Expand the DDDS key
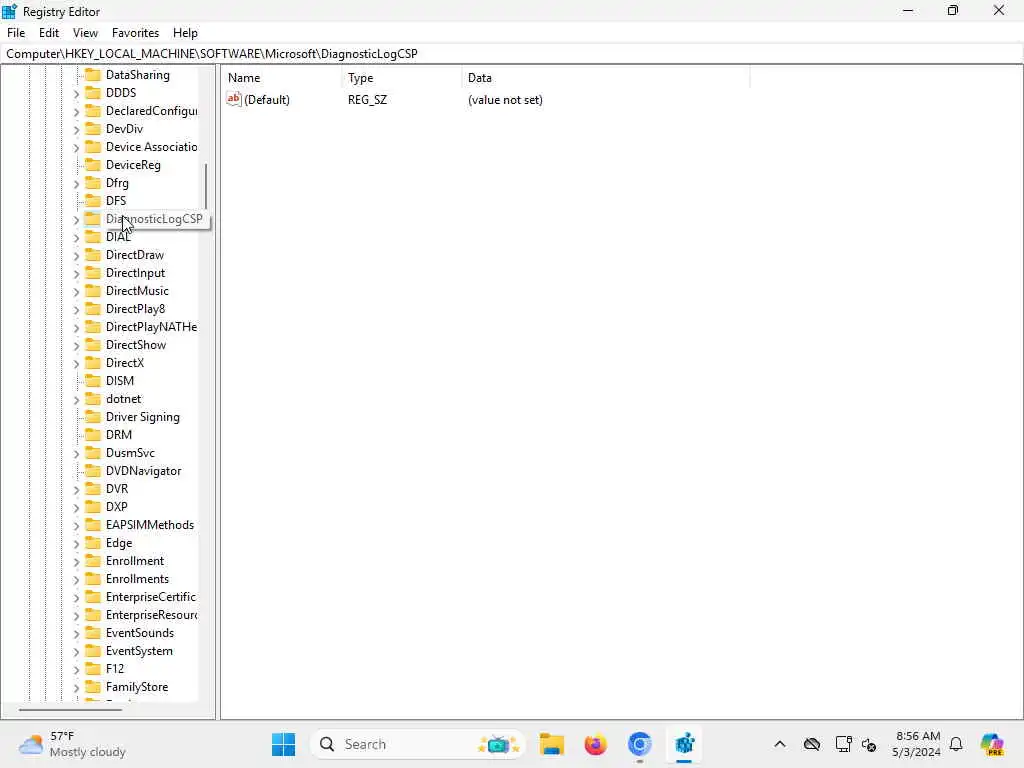Screen dimensions: 1024x768 point(76,93)
